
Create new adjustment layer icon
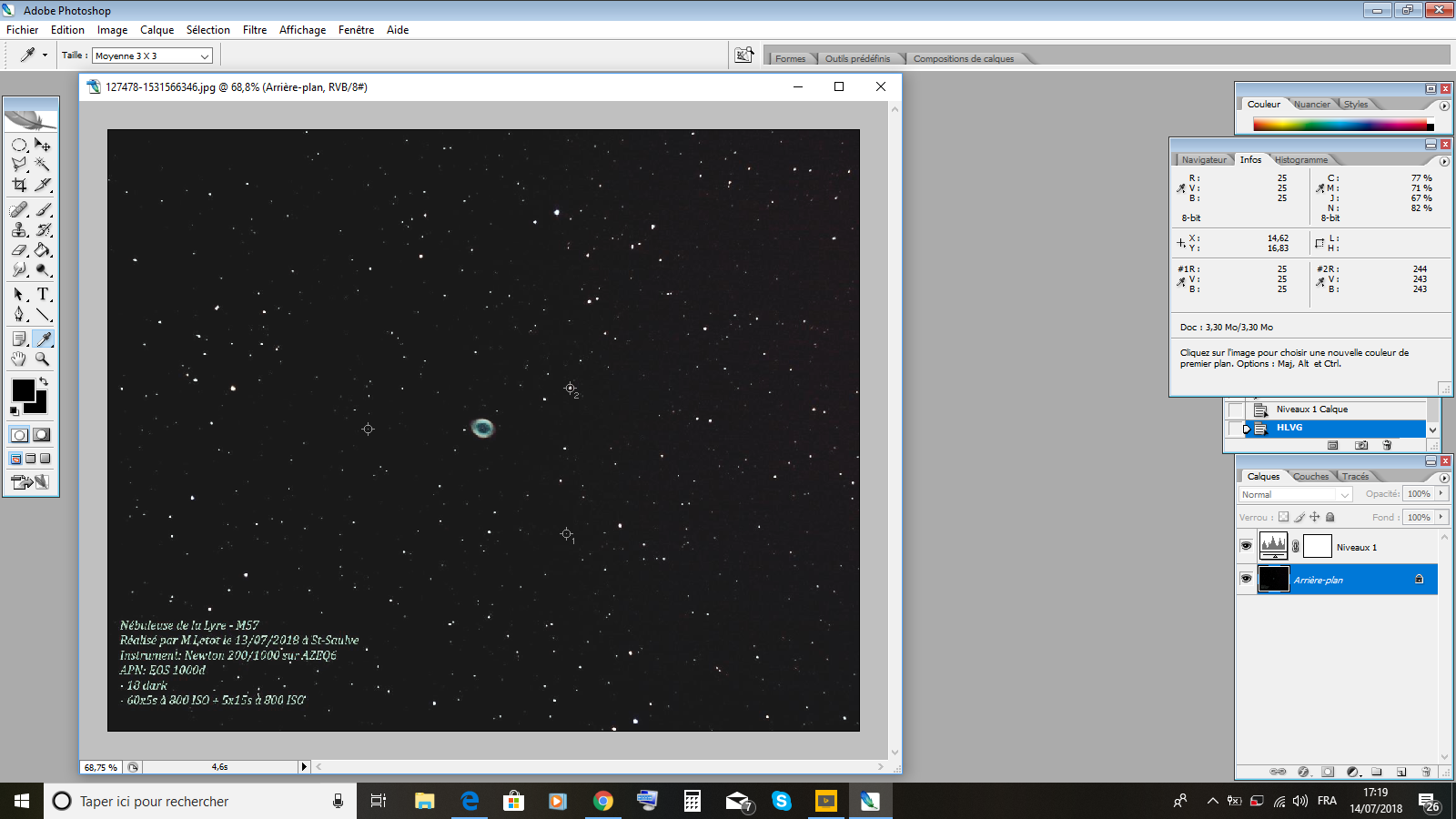(x=1352, y=772)
